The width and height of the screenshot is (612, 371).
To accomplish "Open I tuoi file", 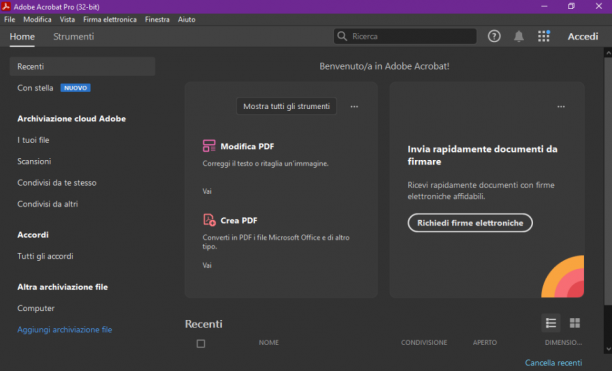I will click(33, 140).
